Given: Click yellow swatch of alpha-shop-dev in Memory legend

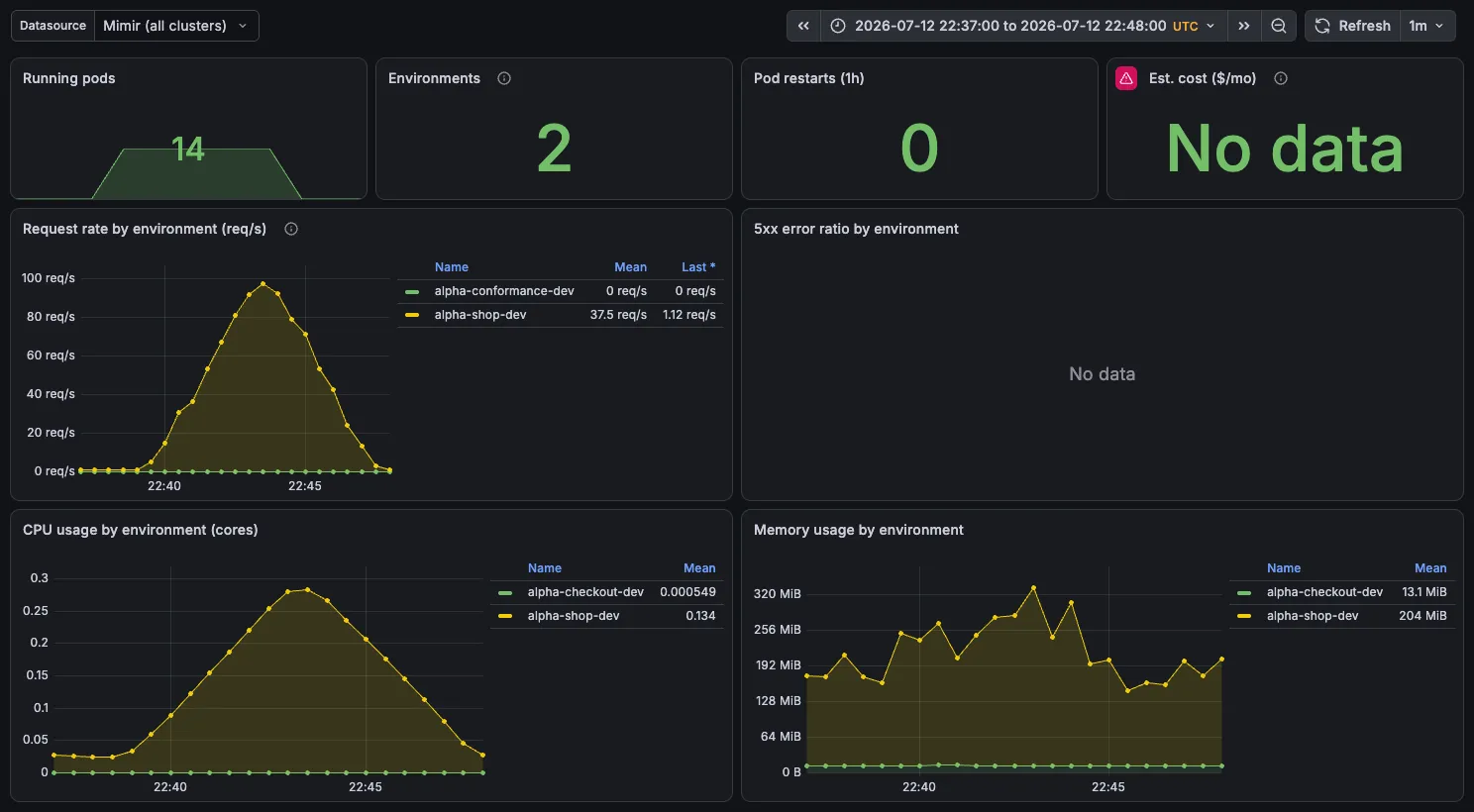Looking at the screenshot, I should click(x=1244, y=616).
